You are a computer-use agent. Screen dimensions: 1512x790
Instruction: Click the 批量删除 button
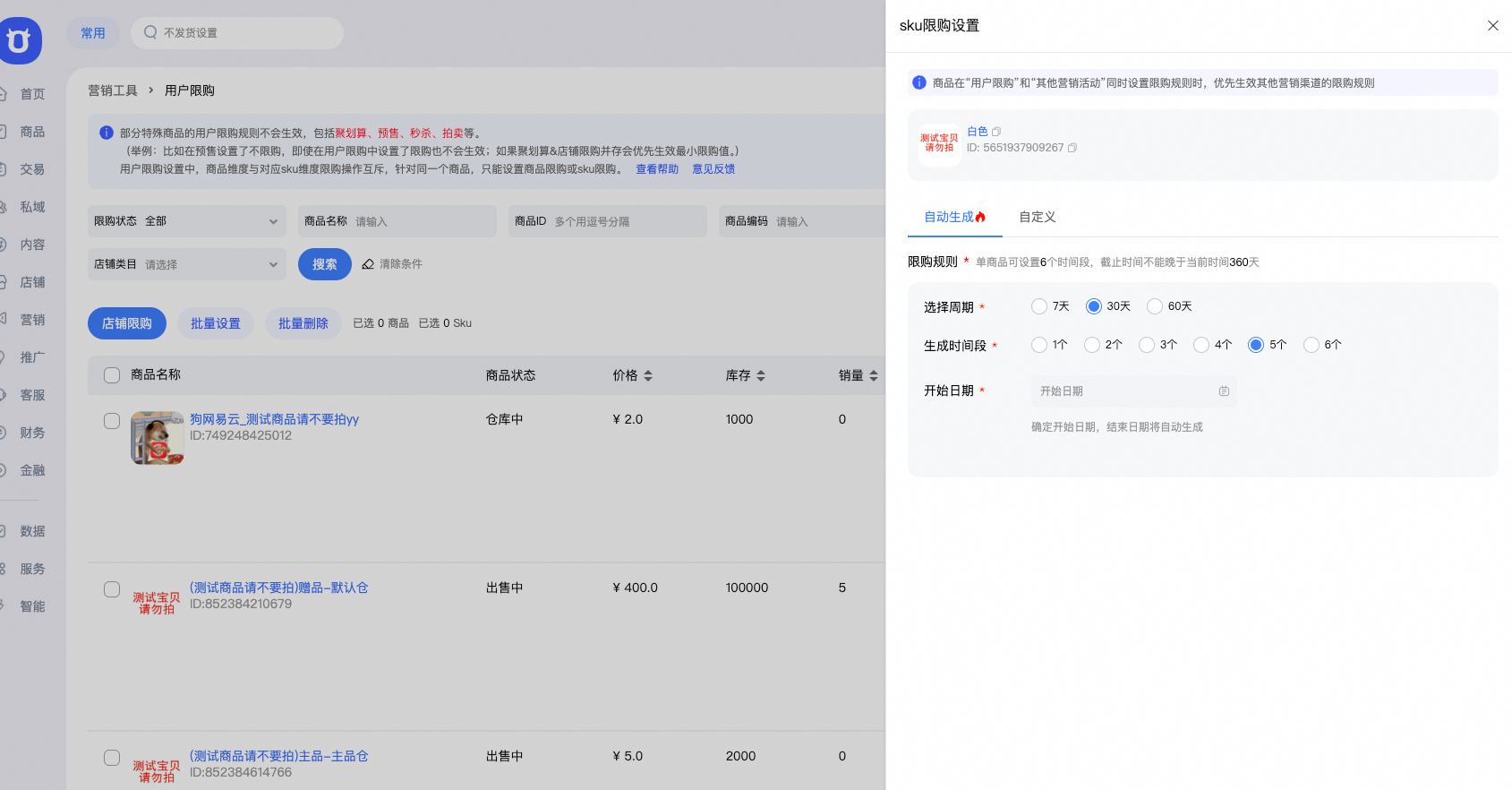point(303,323)
